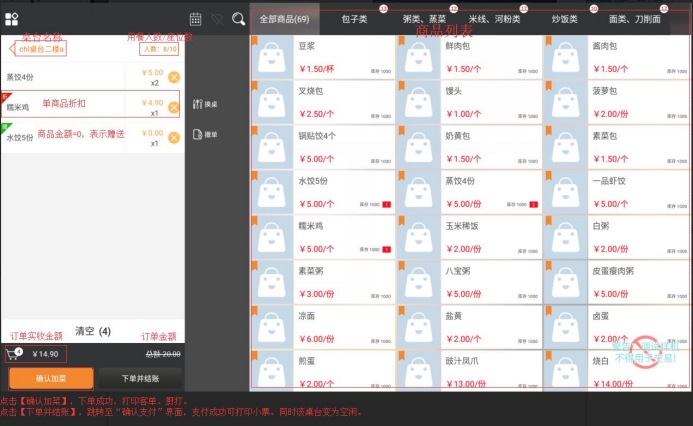Remove 糯米鸡 from the order list

point(174,107)
